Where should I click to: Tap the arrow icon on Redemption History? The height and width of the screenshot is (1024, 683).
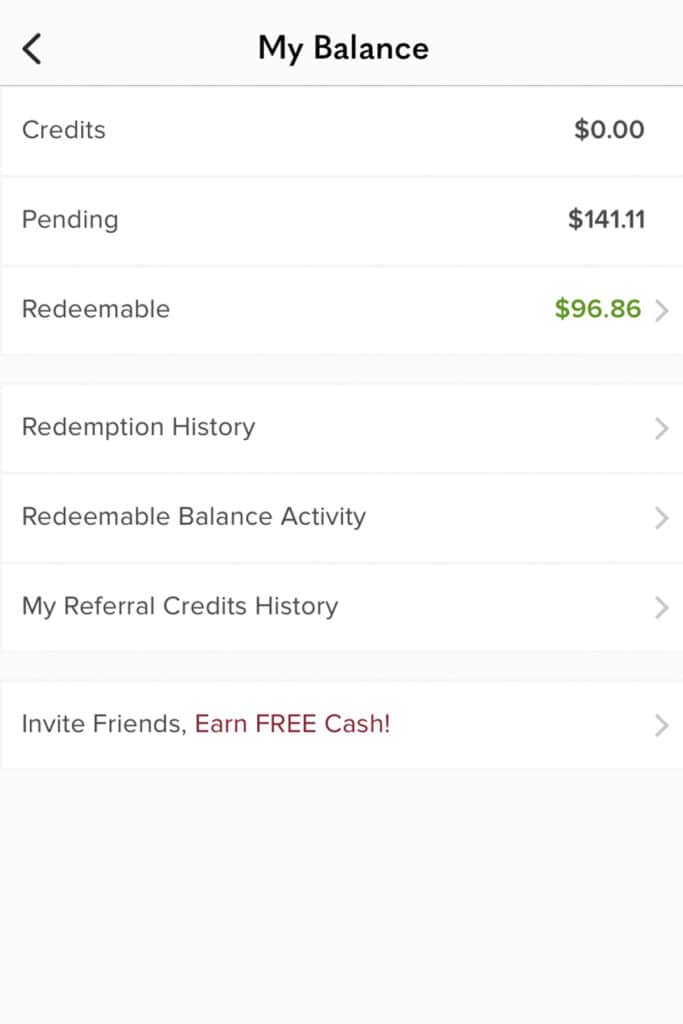click(x=661, y=428)
